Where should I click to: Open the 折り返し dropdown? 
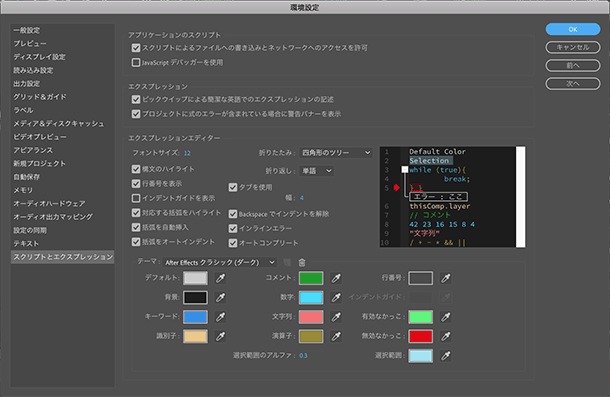tap(317, 170)
